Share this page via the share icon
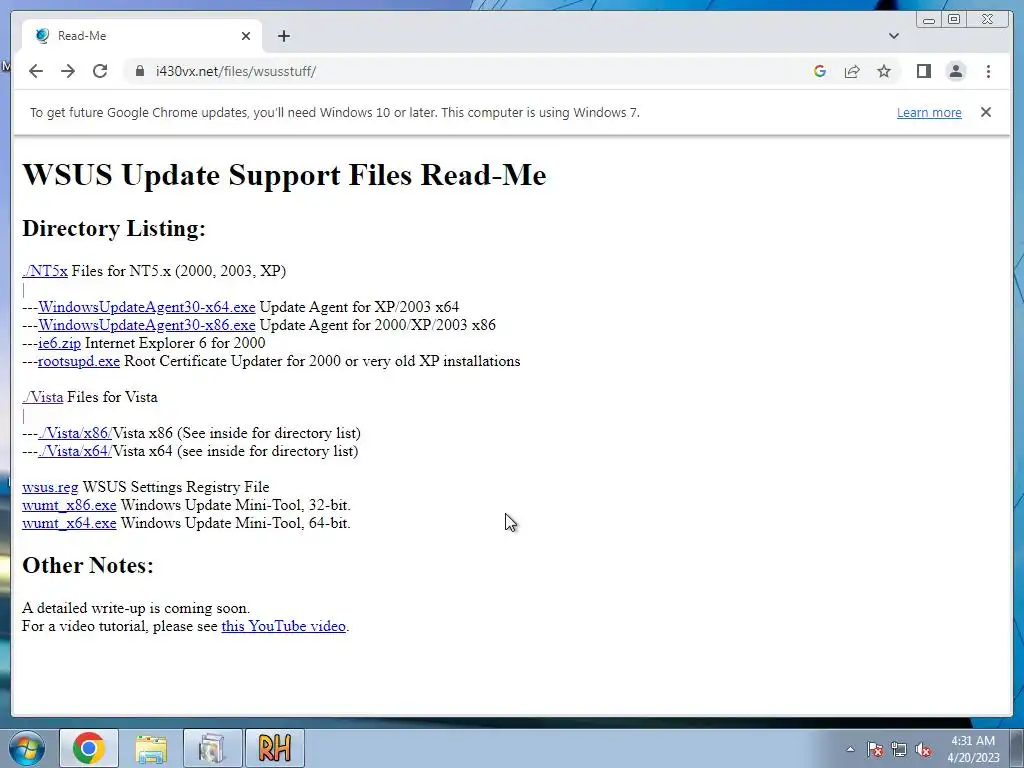This screenshot has height=768, width=1024. pyautogui.click(x=852, y=71)
